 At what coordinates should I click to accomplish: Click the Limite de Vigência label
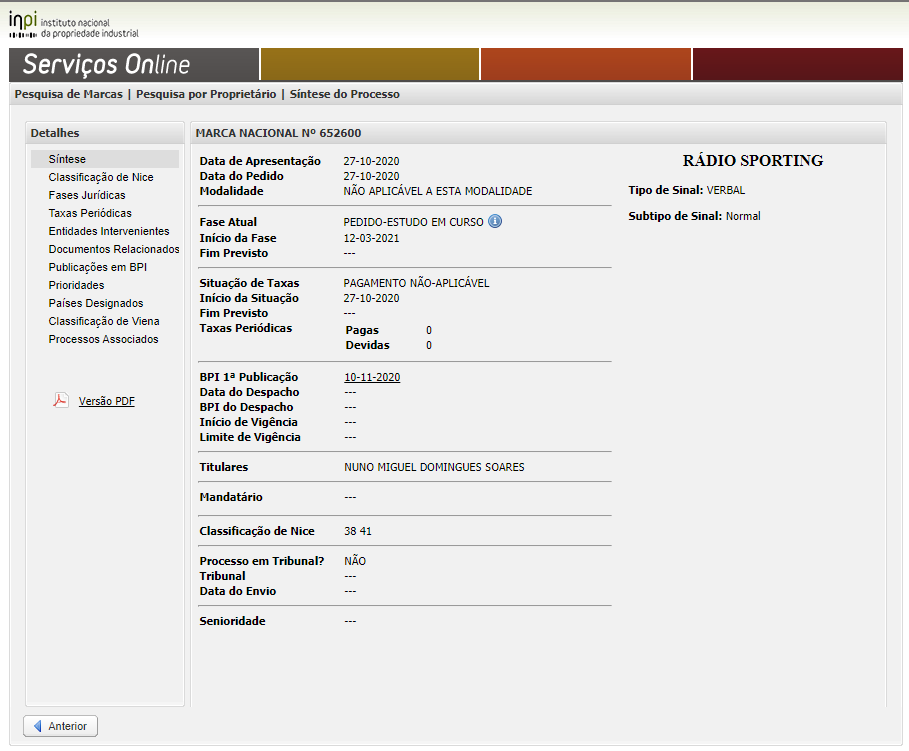coord(250,437)
